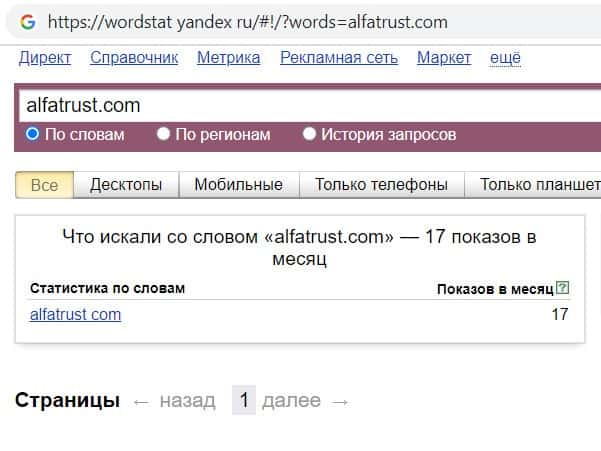Screen dimensions: 601x451
Task: Switch to the Десктопы tab
Action: tap(126, 185)
